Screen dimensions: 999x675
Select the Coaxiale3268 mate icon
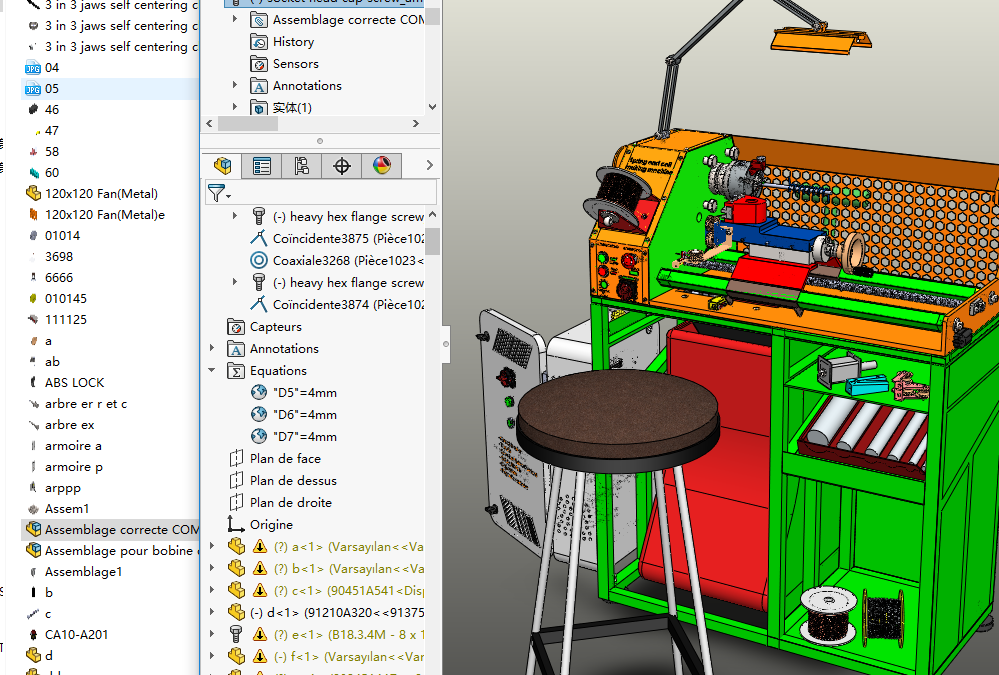pos(258,261)
